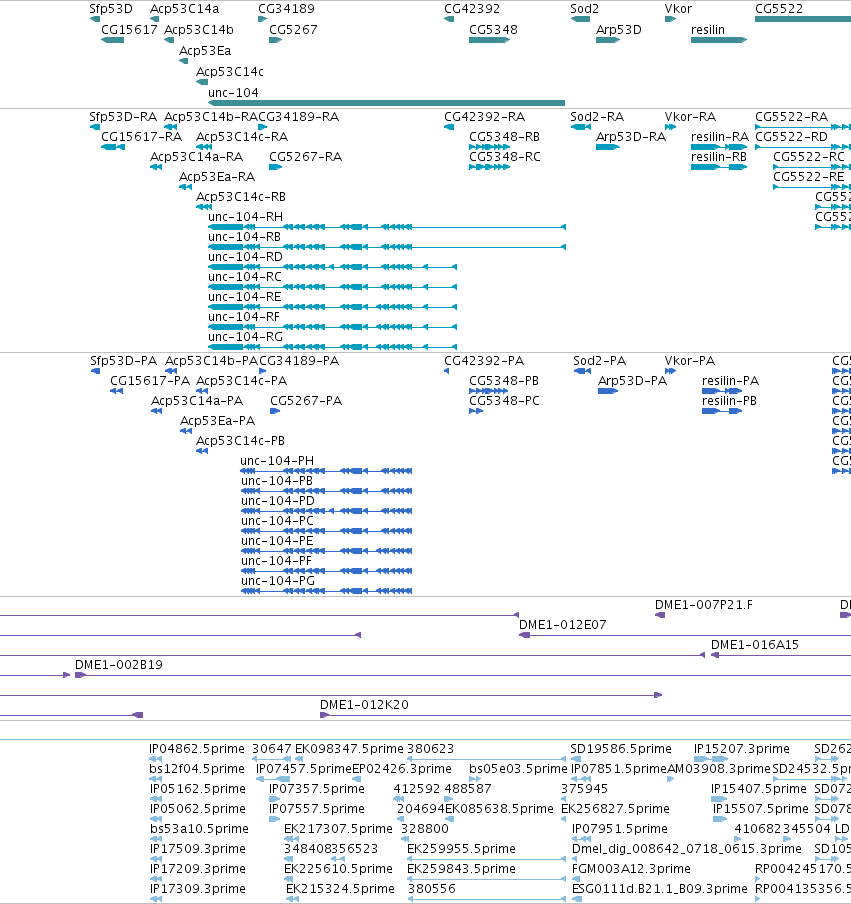The height and width of the screenshot is (904, 851).
Task: Click transcript CG5522-RE
Action: [x=812, y=187]
